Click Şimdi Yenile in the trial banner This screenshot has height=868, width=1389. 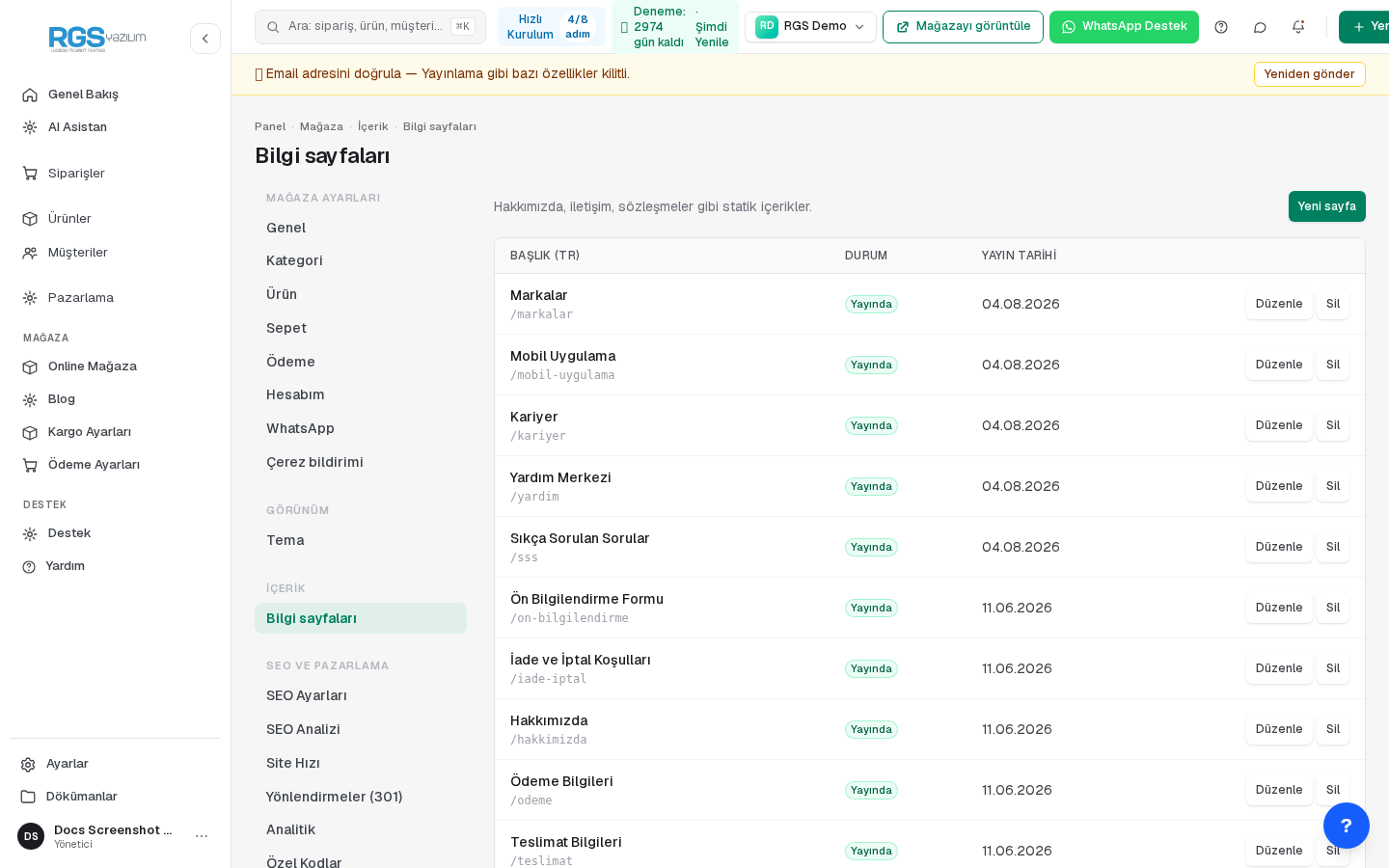[712, 35]
